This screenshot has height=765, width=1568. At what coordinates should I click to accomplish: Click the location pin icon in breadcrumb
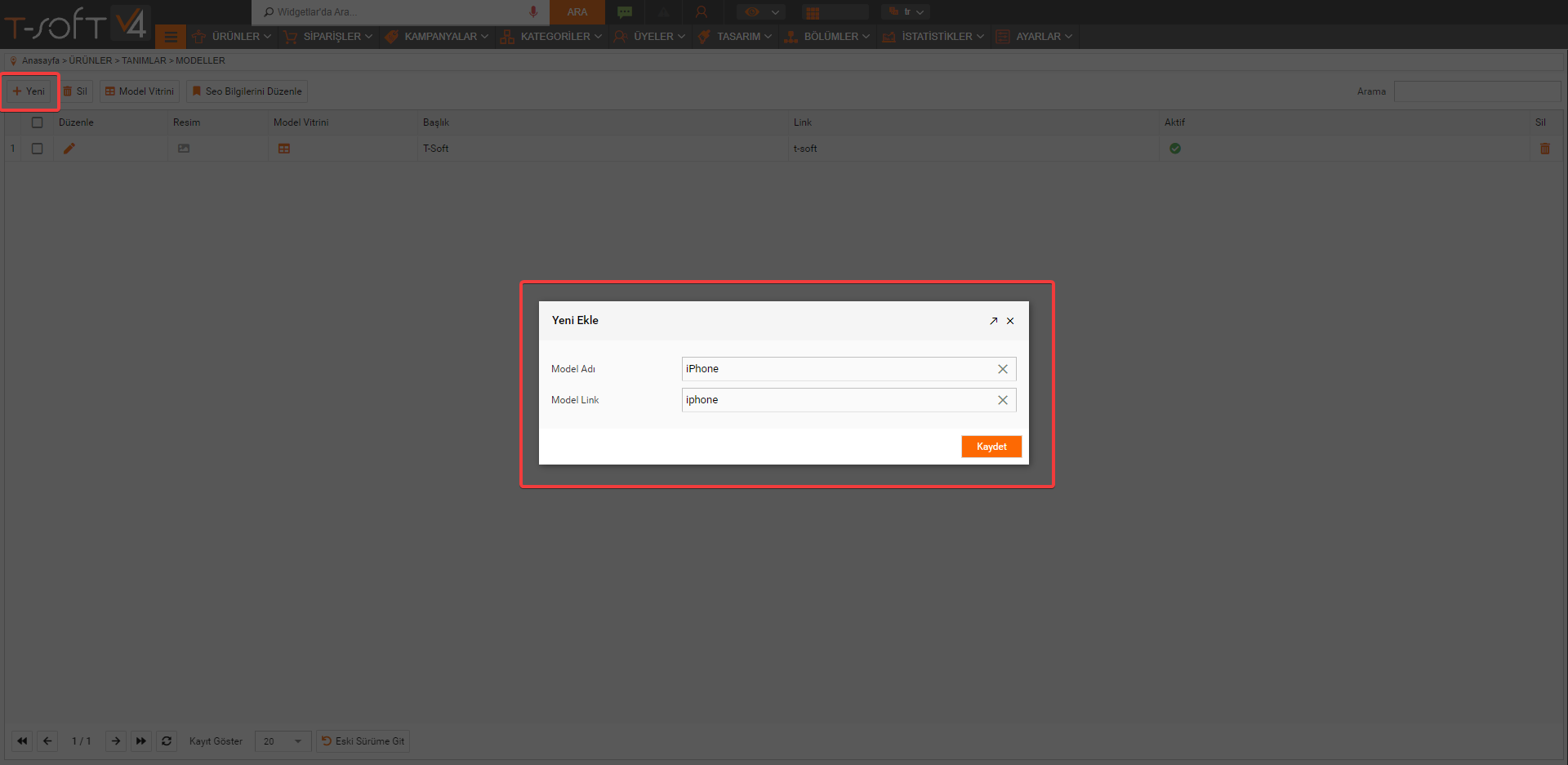[x=13, y=60]
